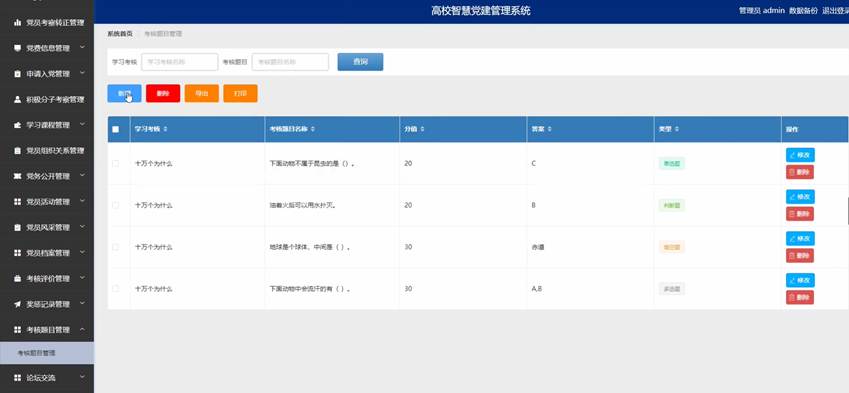Click the paper-plane icon beside 奖惩记录管理
849x393 pixels.
tap(17, 304)
